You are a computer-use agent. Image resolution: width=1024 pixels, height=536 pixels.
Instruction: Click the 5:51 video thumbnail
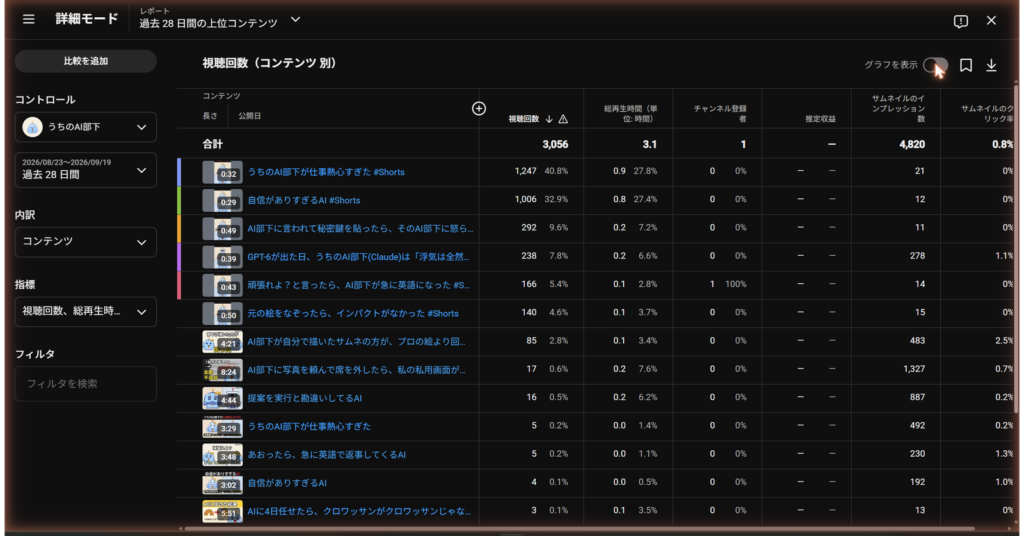[x=222, y=512]
